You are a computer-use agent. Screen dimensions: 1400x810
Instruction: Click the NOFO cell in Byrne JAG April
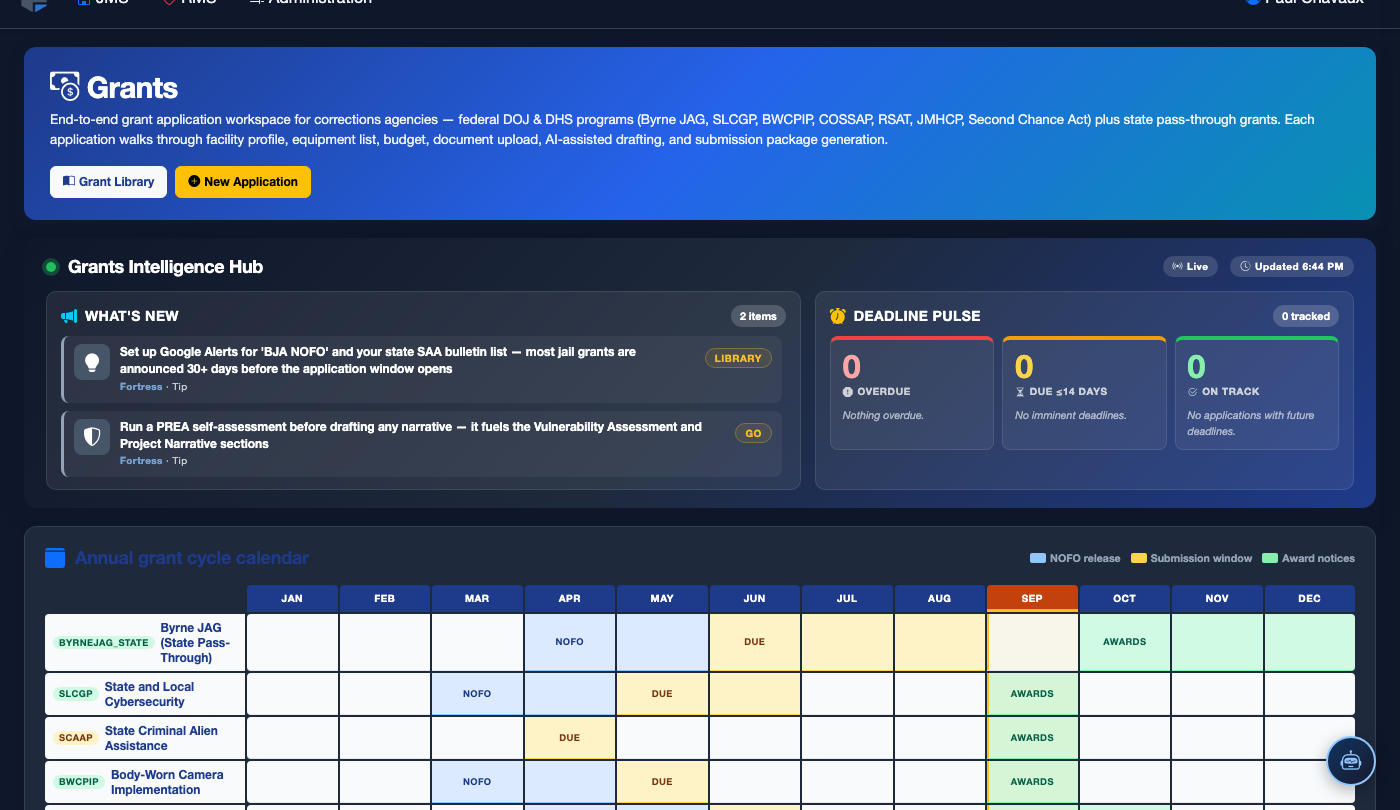point(570,642)
